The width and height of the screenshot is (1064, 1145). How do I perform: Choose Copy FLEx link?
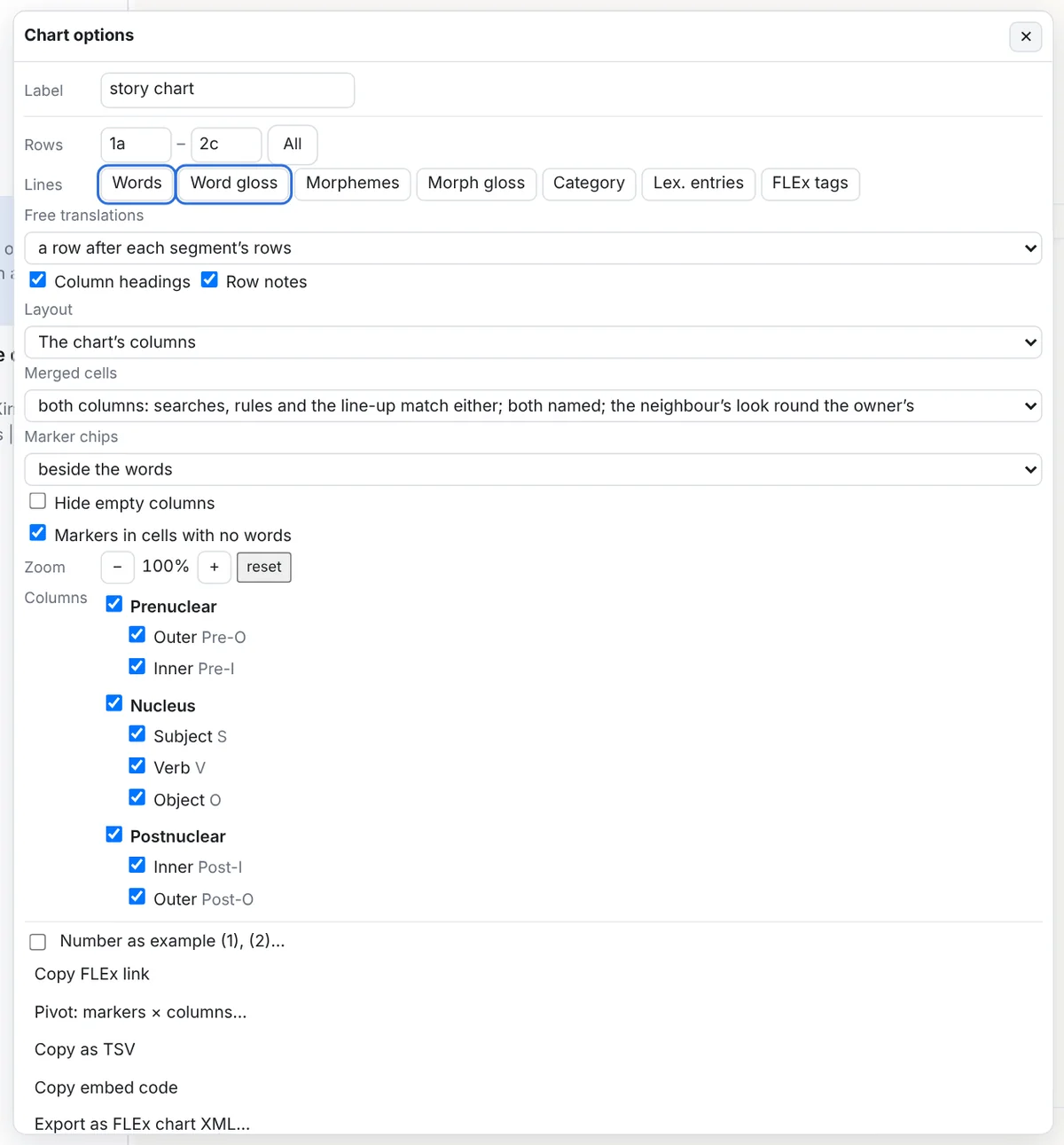92,975
